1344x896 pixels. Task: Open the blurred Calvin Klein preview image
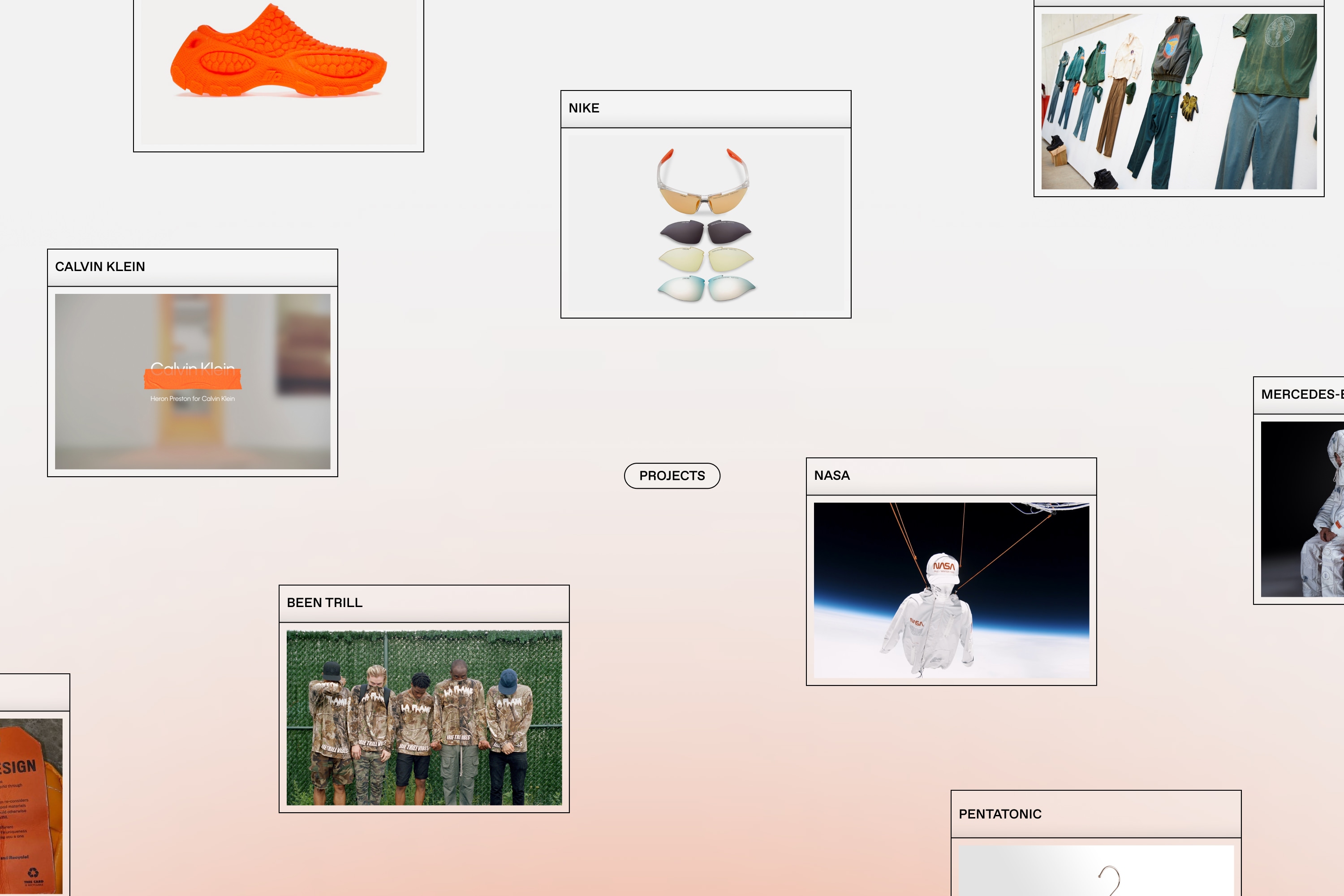pos(193,381)
